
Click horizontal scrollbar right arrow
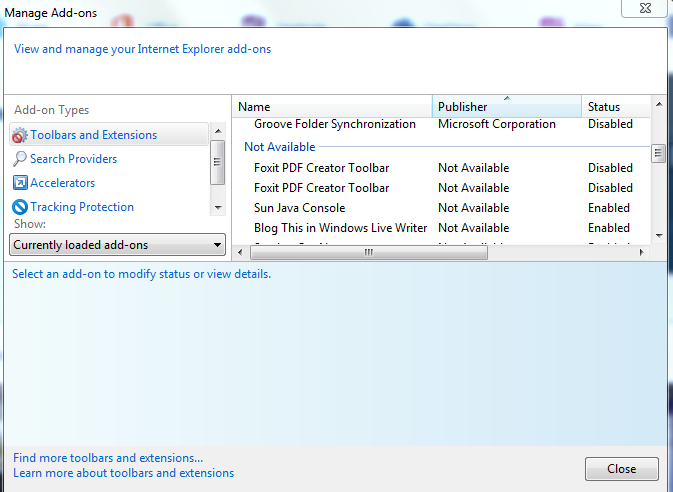click(642, 252)
